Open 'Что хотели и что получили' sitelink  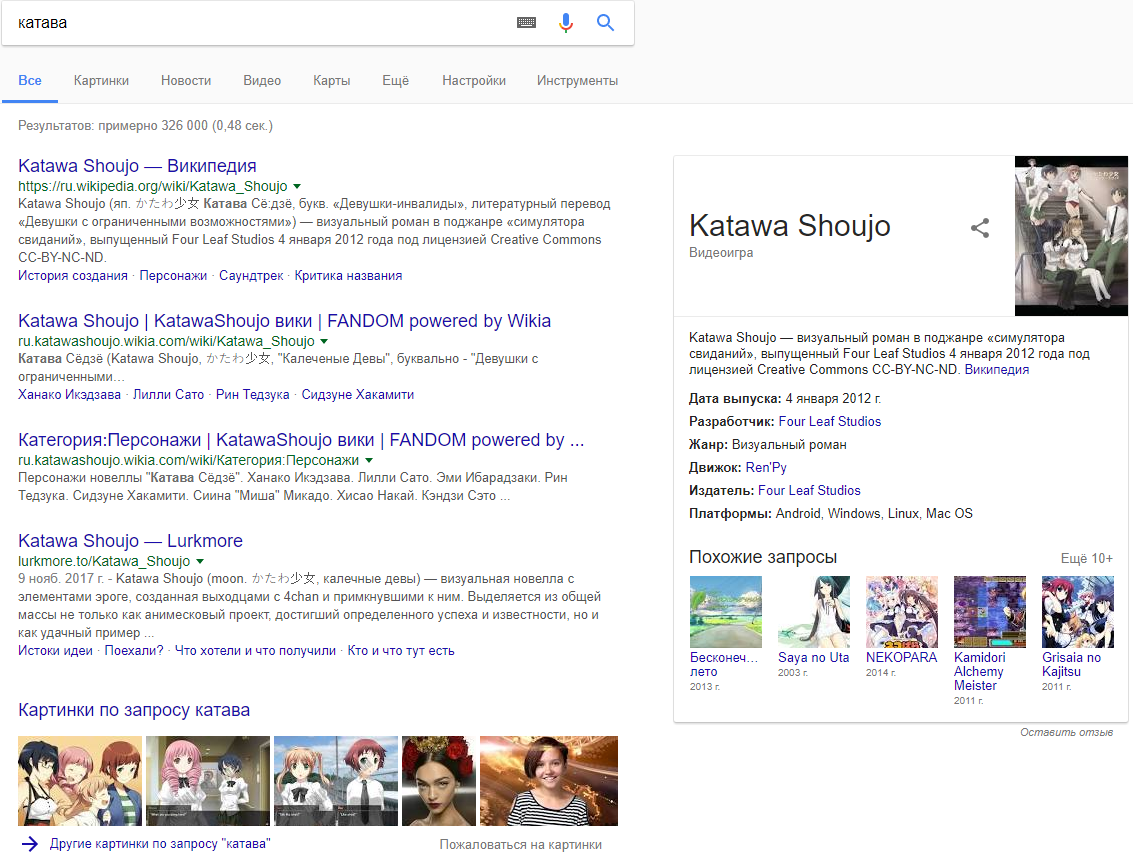[x=255, y=650]
